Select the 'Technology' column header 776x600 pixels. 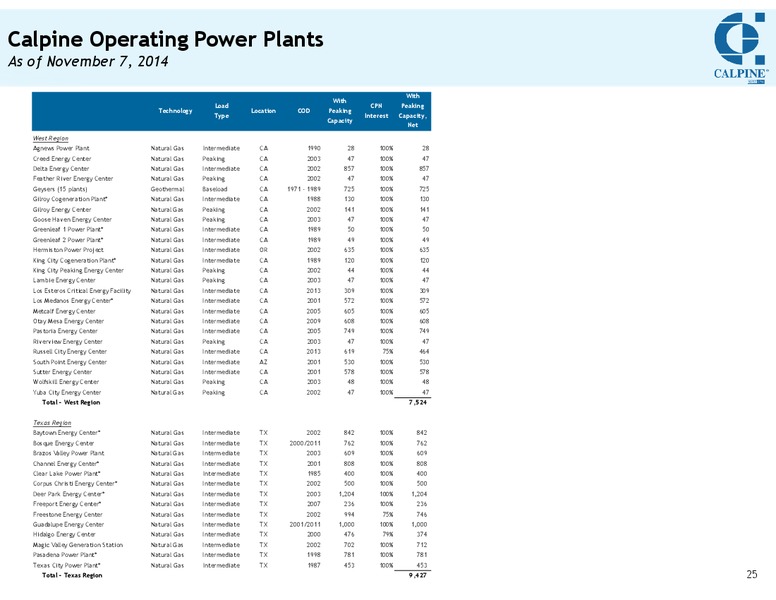pyautogui.click(x=175, y=111)
